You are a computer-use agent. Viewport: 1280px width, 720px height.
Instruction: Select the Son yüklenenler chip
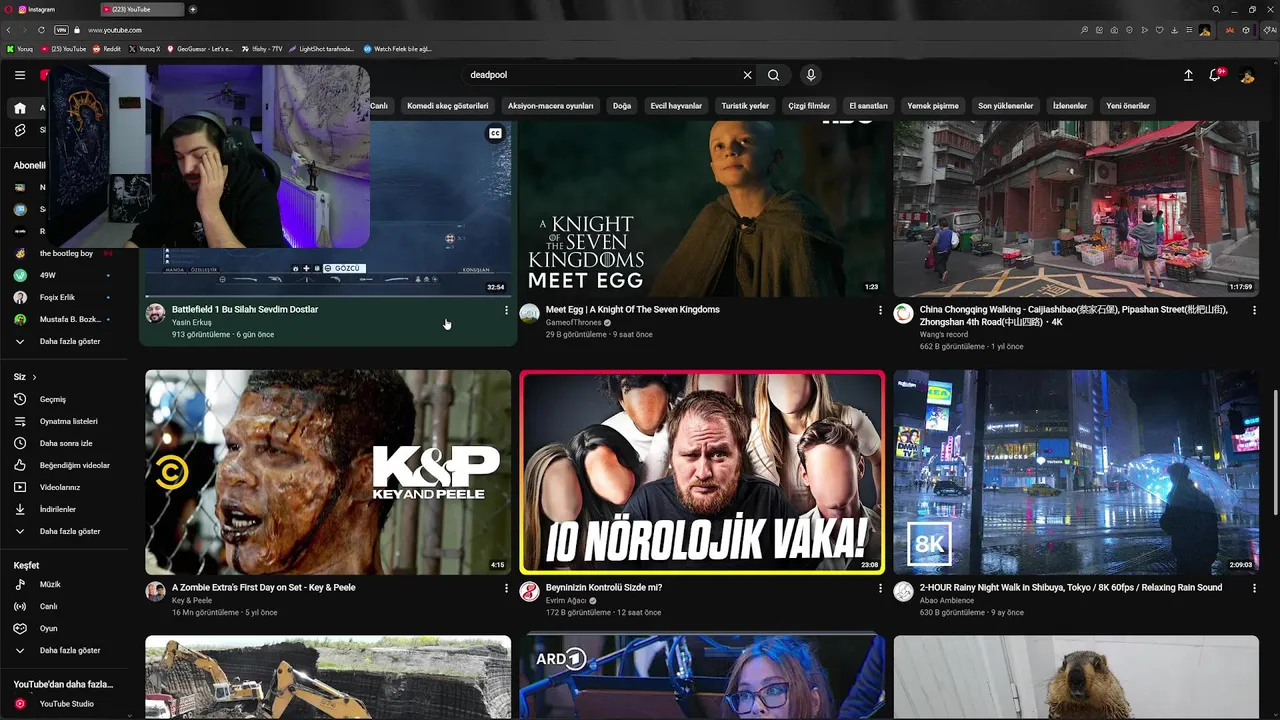click(1006, 105)
